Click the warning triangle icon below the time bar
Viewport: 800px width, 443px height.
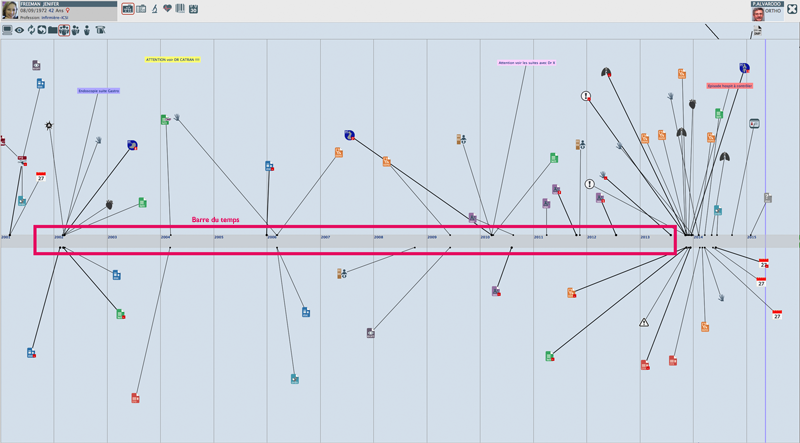click(644, 322)
